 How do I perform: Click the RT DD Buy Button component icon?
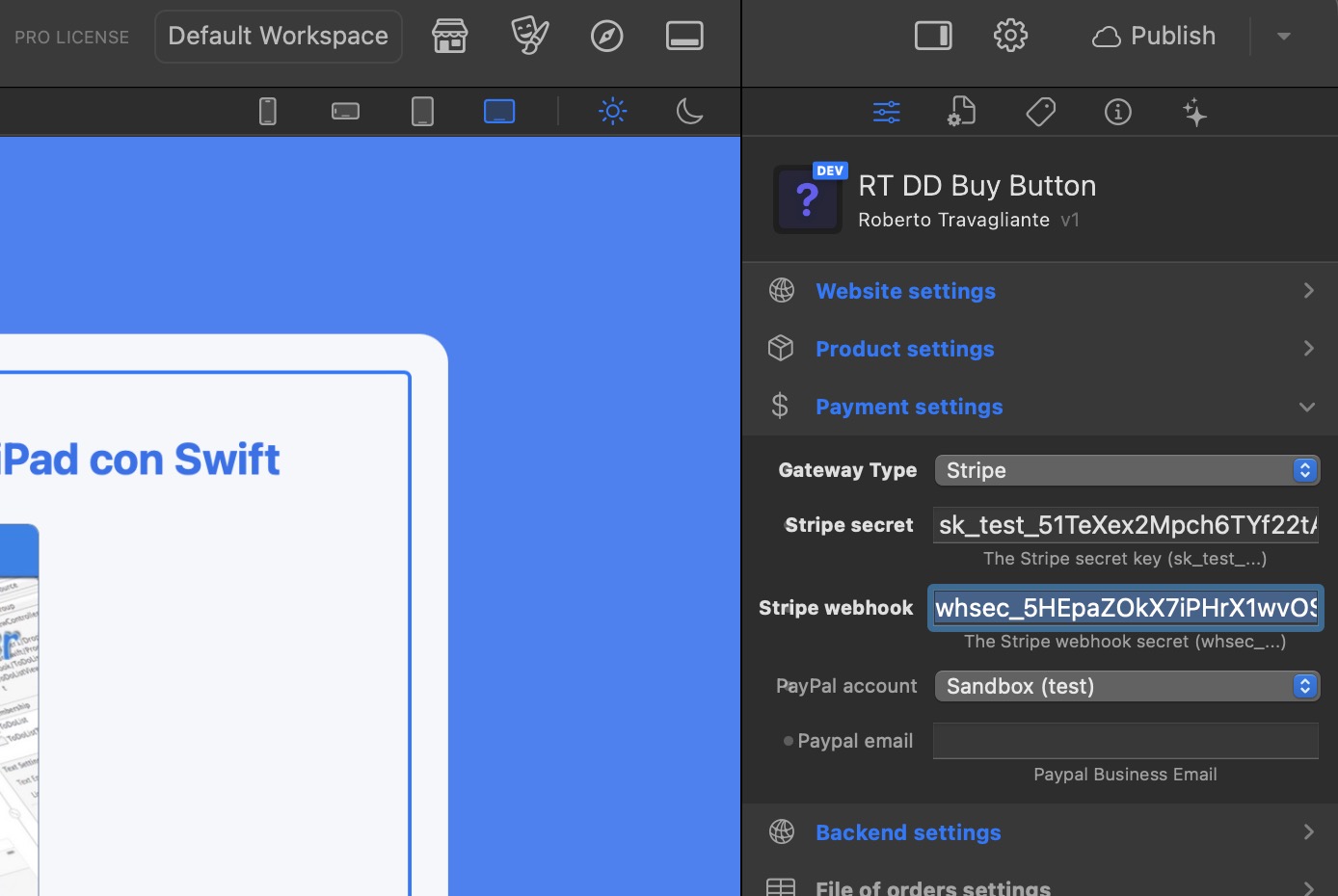[x=808, y=199]
